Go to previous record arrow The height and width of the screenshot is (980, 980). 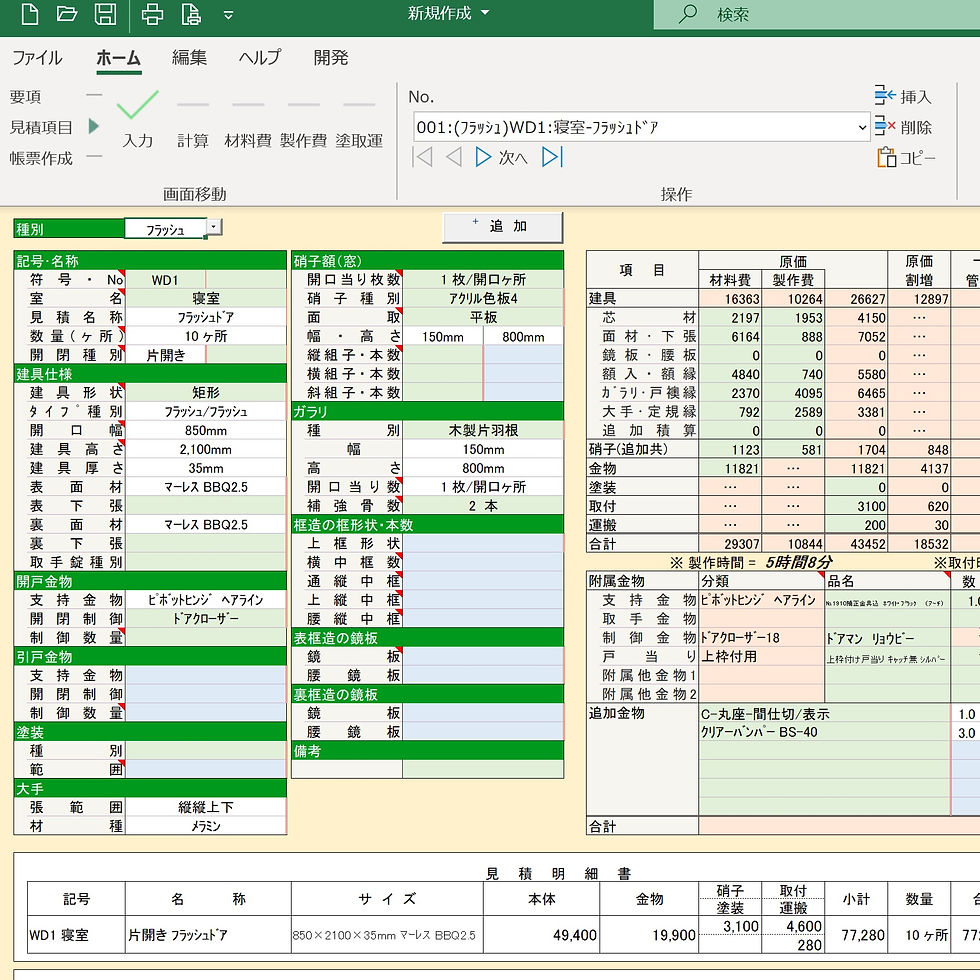click(x=454, y=157)
